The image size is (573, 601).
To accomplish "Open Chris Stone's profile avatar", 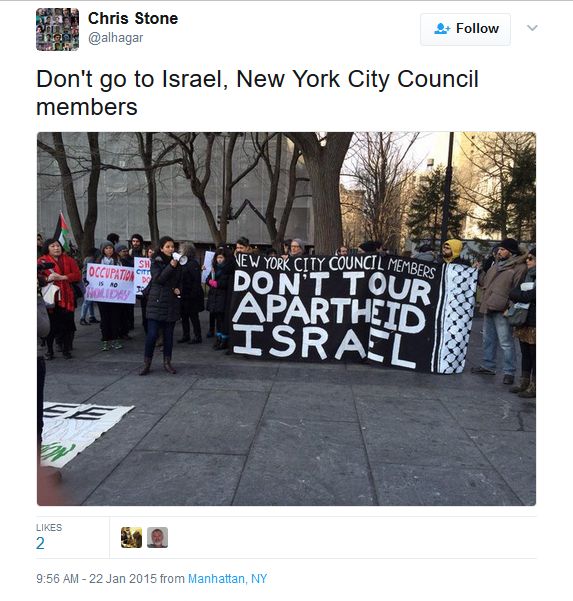I will tap(57, 30).
